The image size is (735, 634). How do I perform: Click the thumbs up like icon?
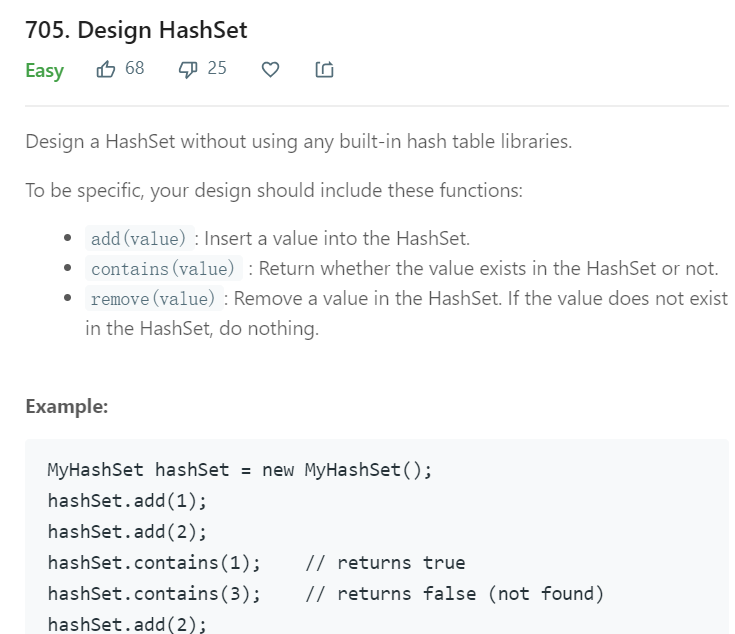105,69
